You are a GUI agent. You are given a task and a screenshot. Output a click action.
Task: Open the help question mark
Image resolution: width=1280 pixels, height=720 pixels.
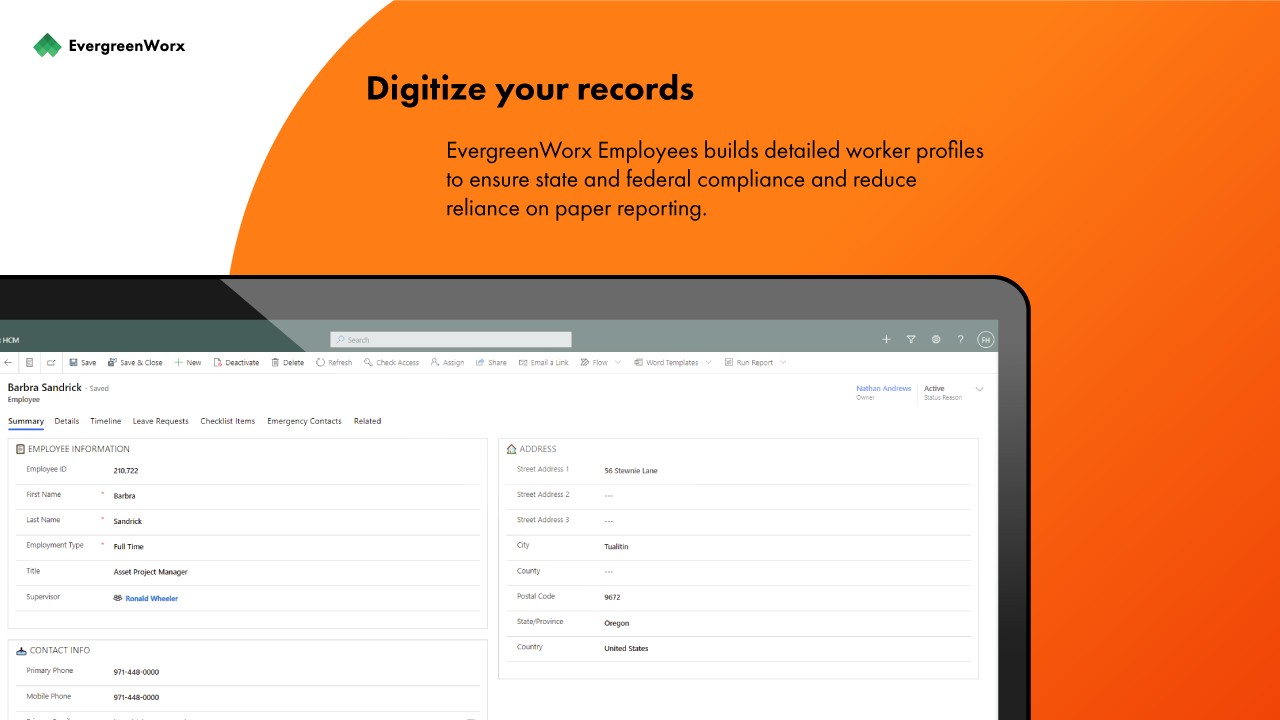tap(961, 340)
